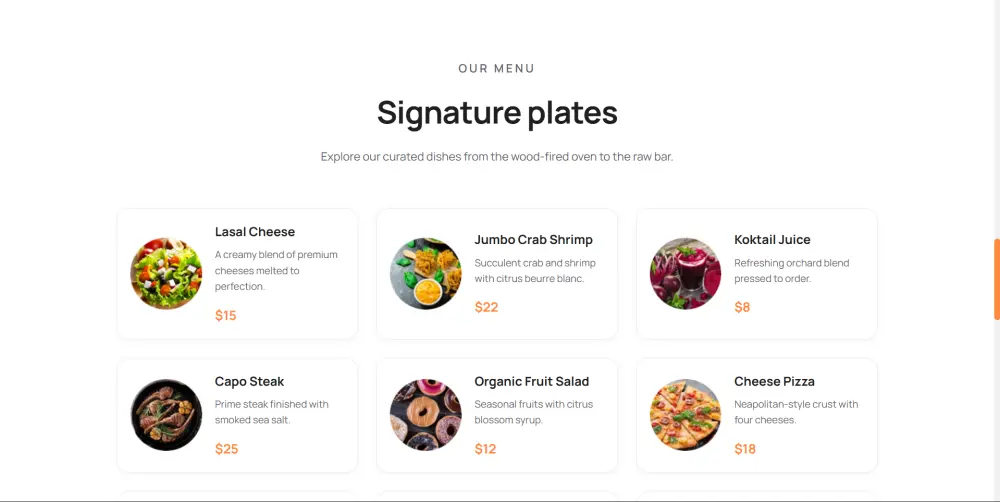1000x502 pixels.
Task: Click the Signature plates heading
Action: [x=497, y=113]
